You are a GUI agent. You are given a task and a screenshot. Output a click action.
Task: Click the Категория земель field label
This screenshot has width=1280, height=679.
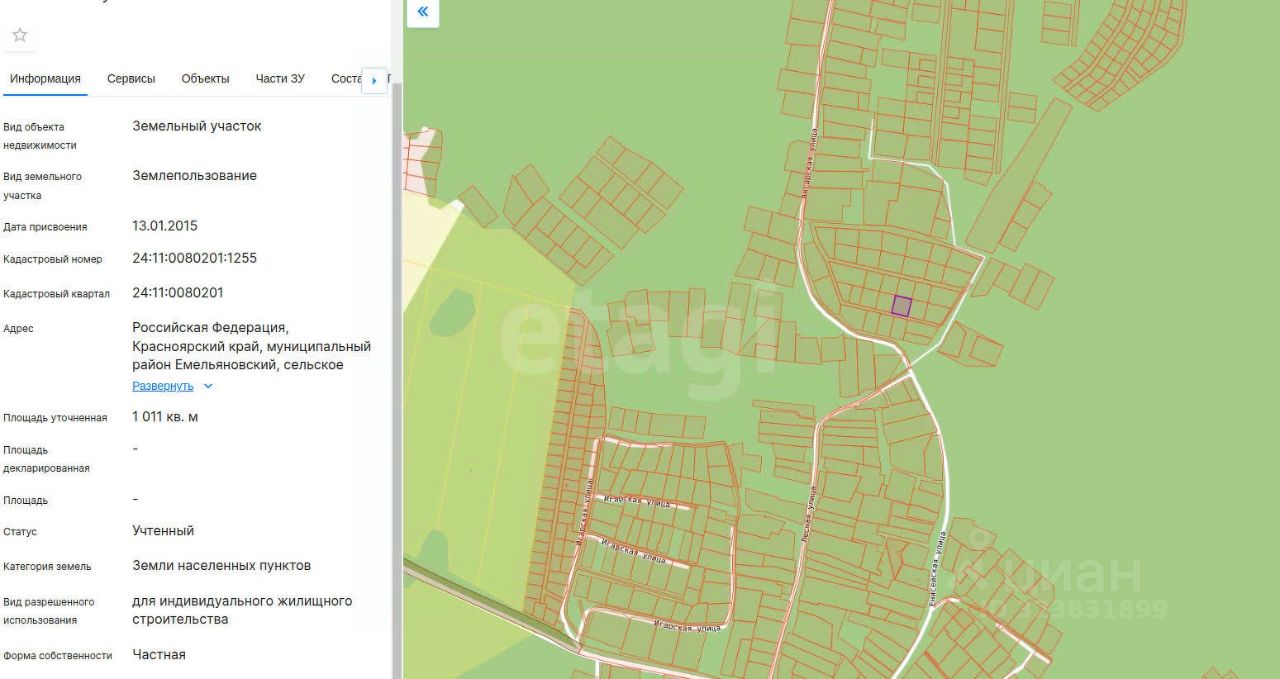(x=47, y=567)
